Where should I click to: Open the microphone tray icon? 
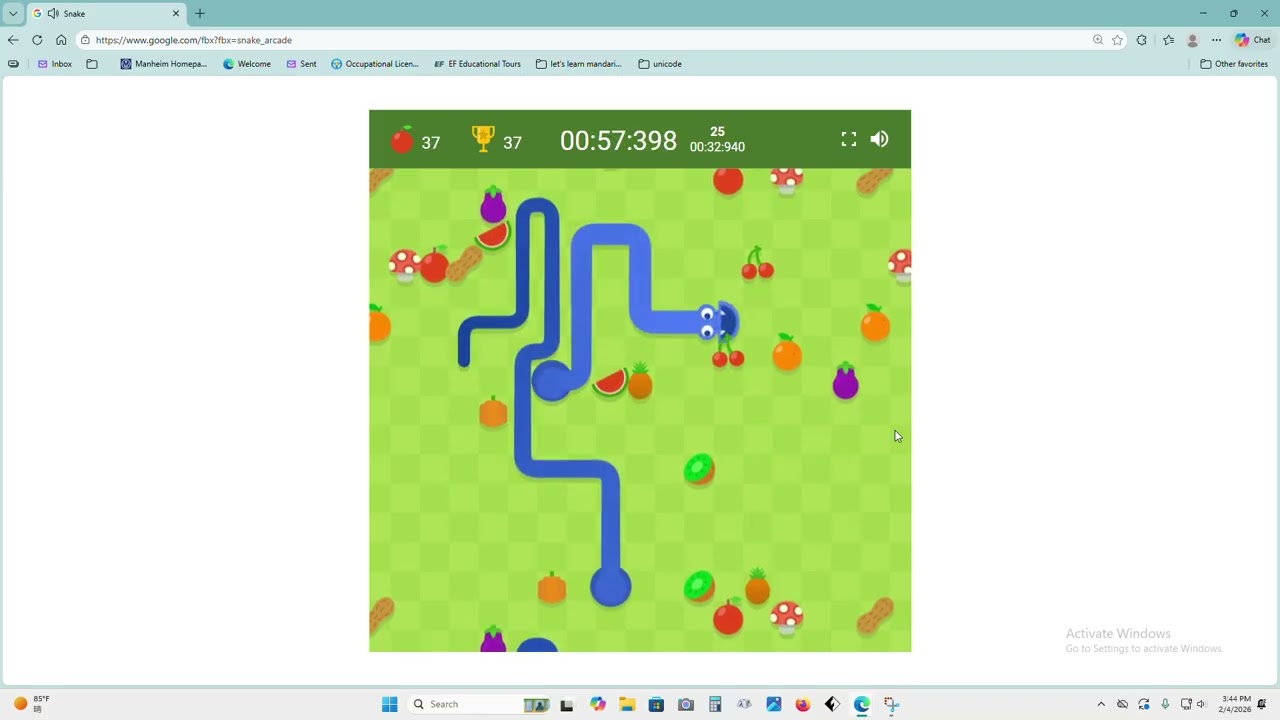1165,704
